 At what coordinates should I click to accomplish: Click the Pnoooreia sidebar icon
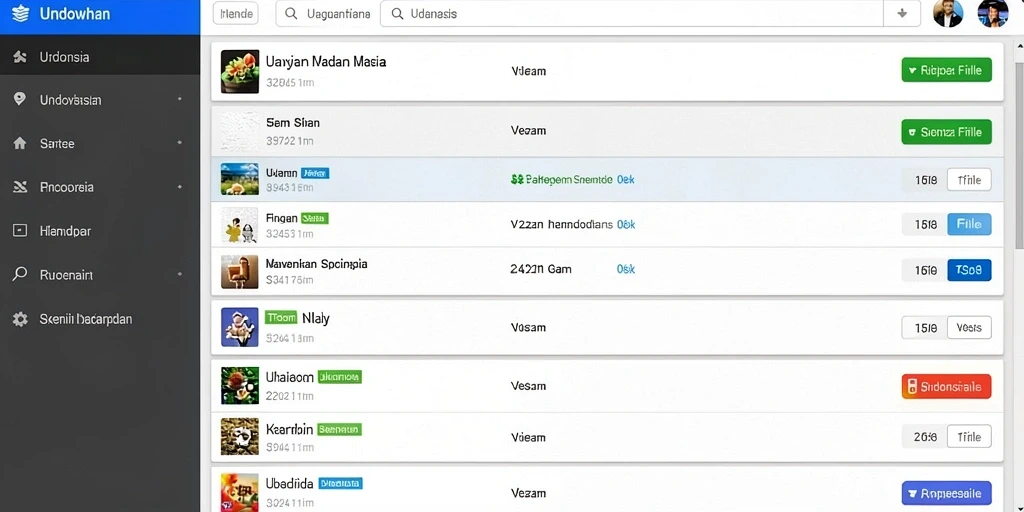[x=20, y=187]
